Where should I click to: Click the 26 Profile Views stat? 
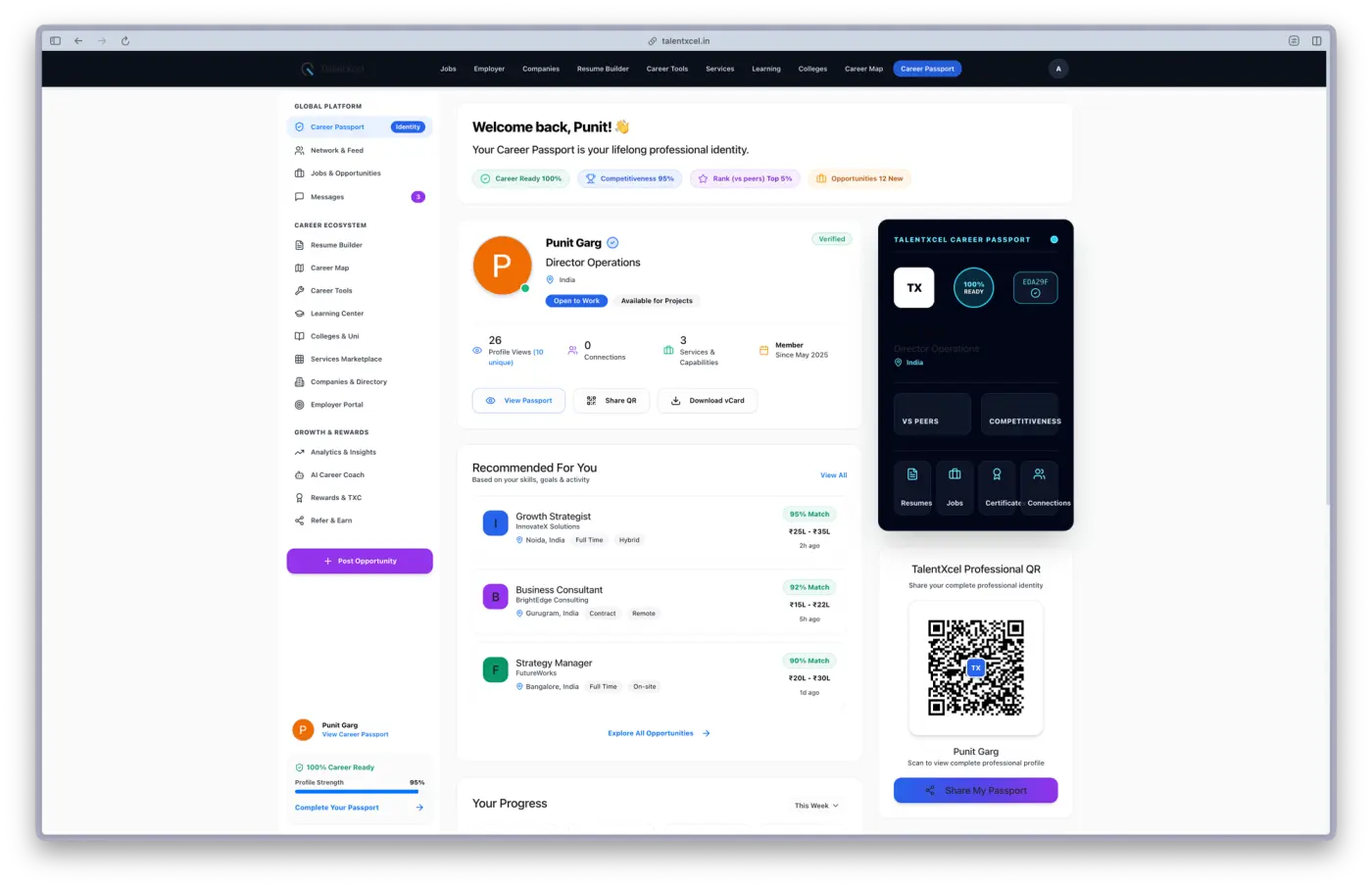(x=510, y=351)
